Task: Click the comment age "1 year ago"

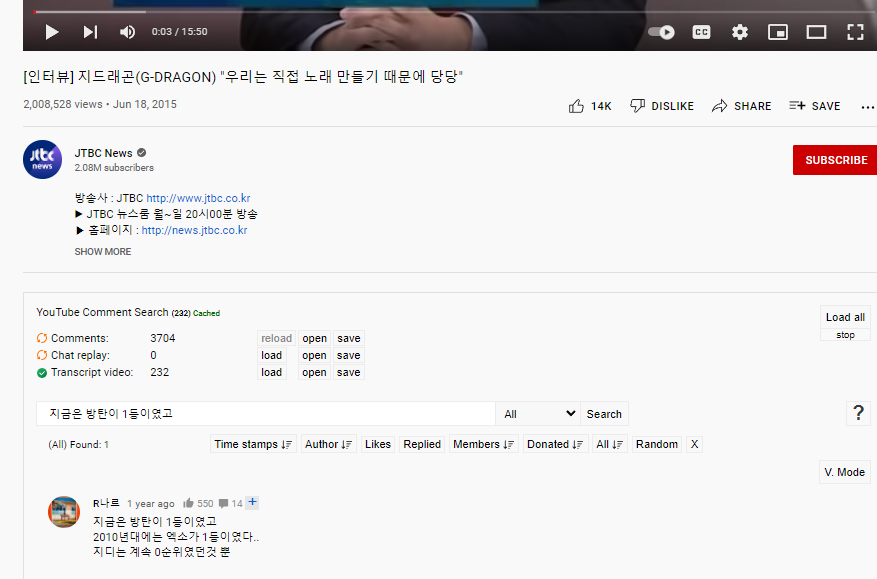Action: tap(150, 503)
